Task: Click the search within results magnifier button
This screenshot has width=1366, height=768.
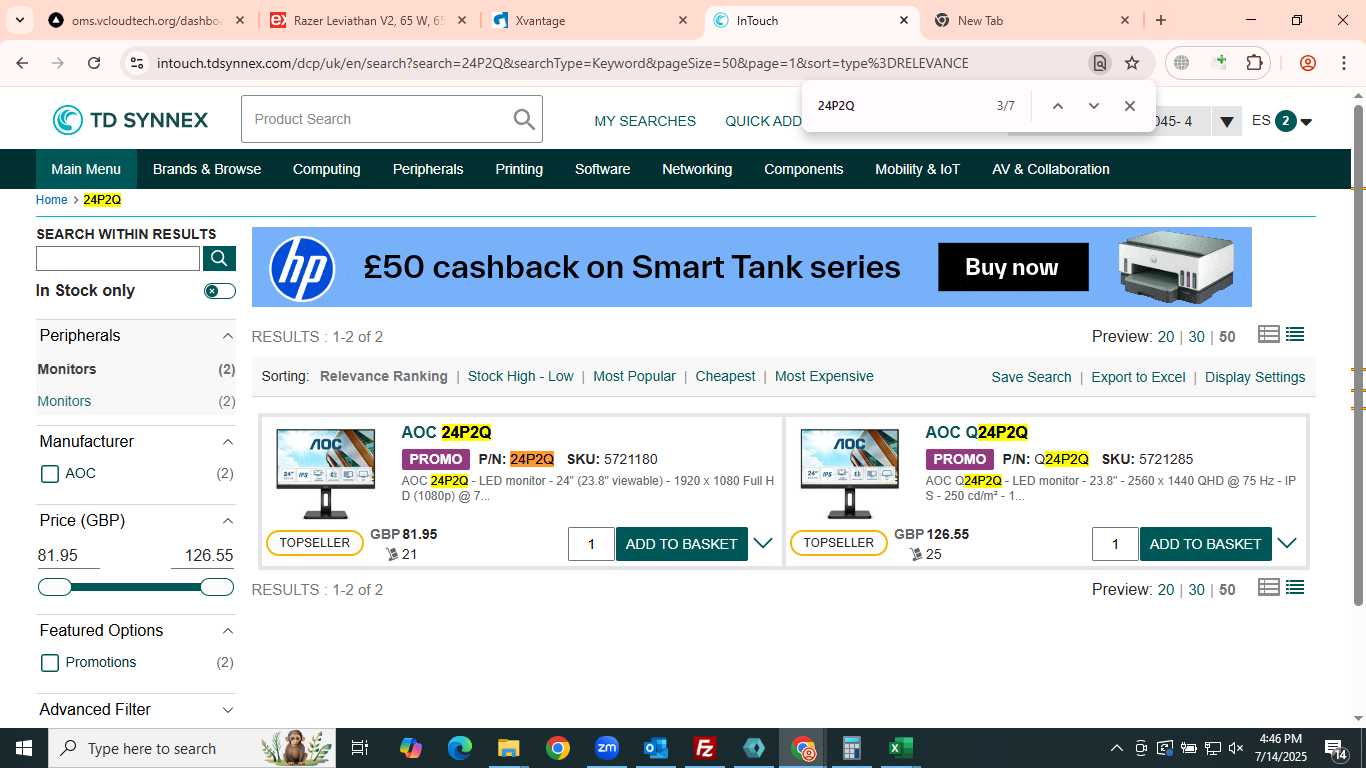Action: (x=219, y=259)
